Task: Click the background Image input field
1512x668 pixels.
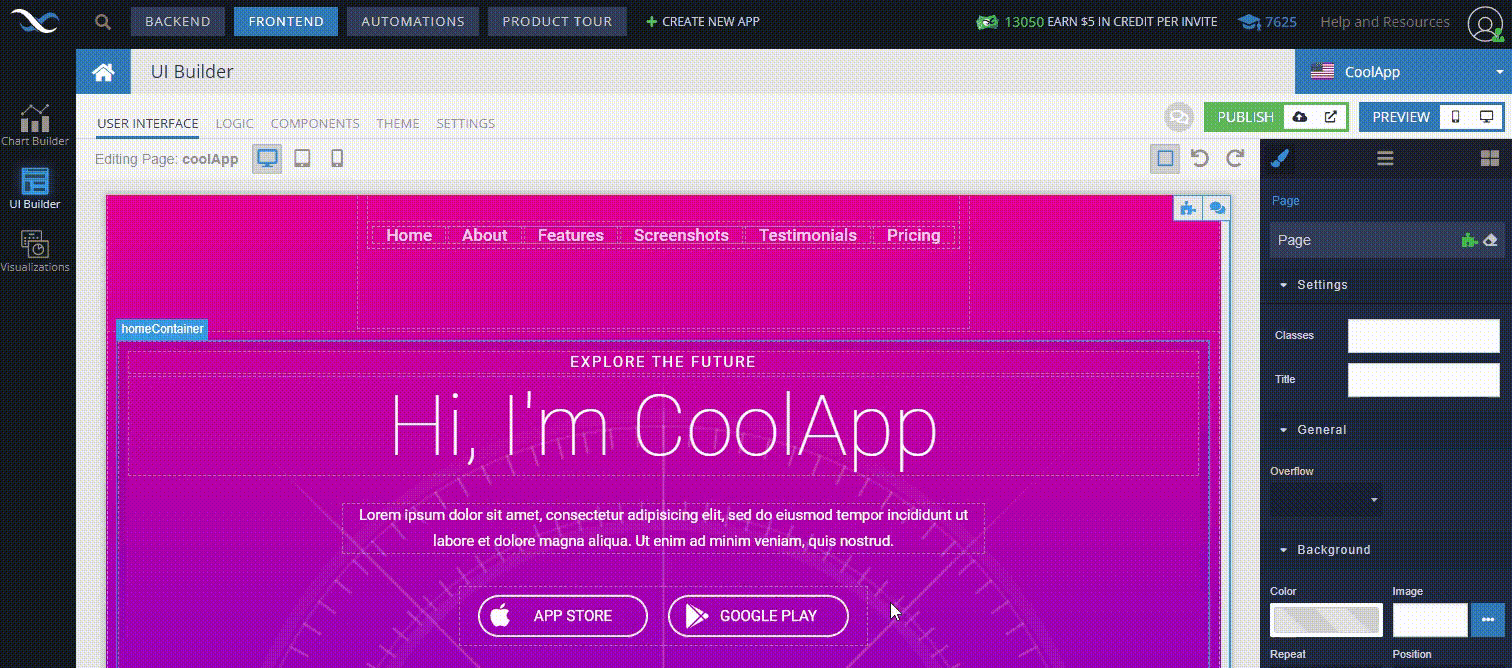Action: 1430,620
